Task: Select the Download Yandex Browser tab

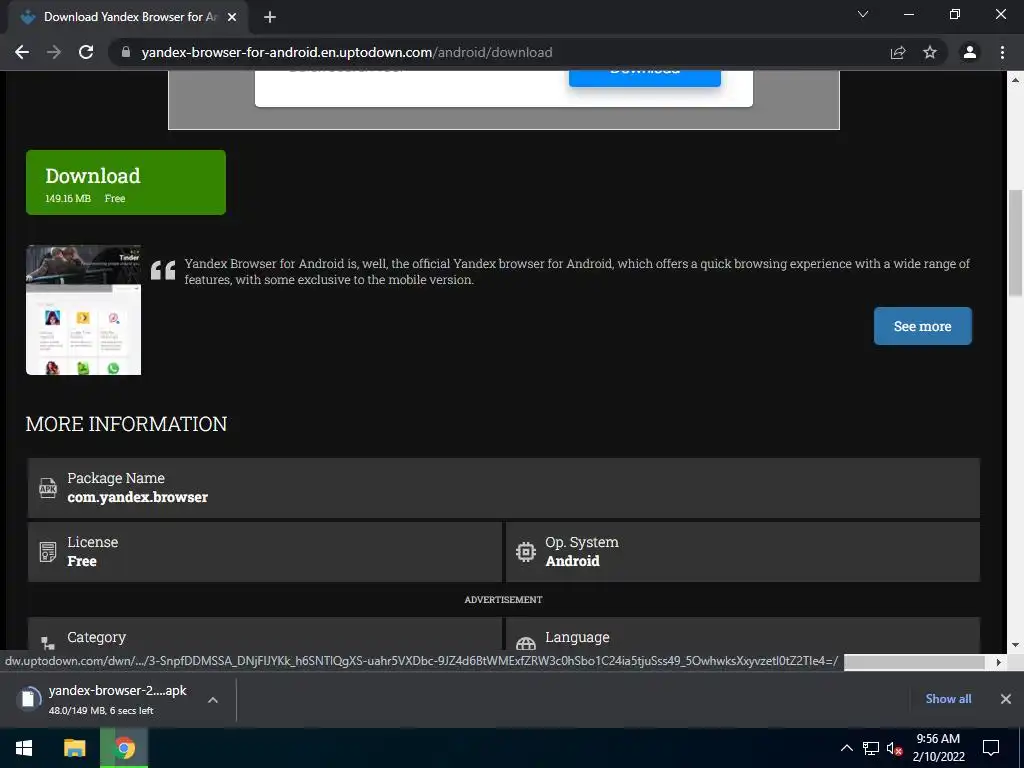Action: coord(129,17)
